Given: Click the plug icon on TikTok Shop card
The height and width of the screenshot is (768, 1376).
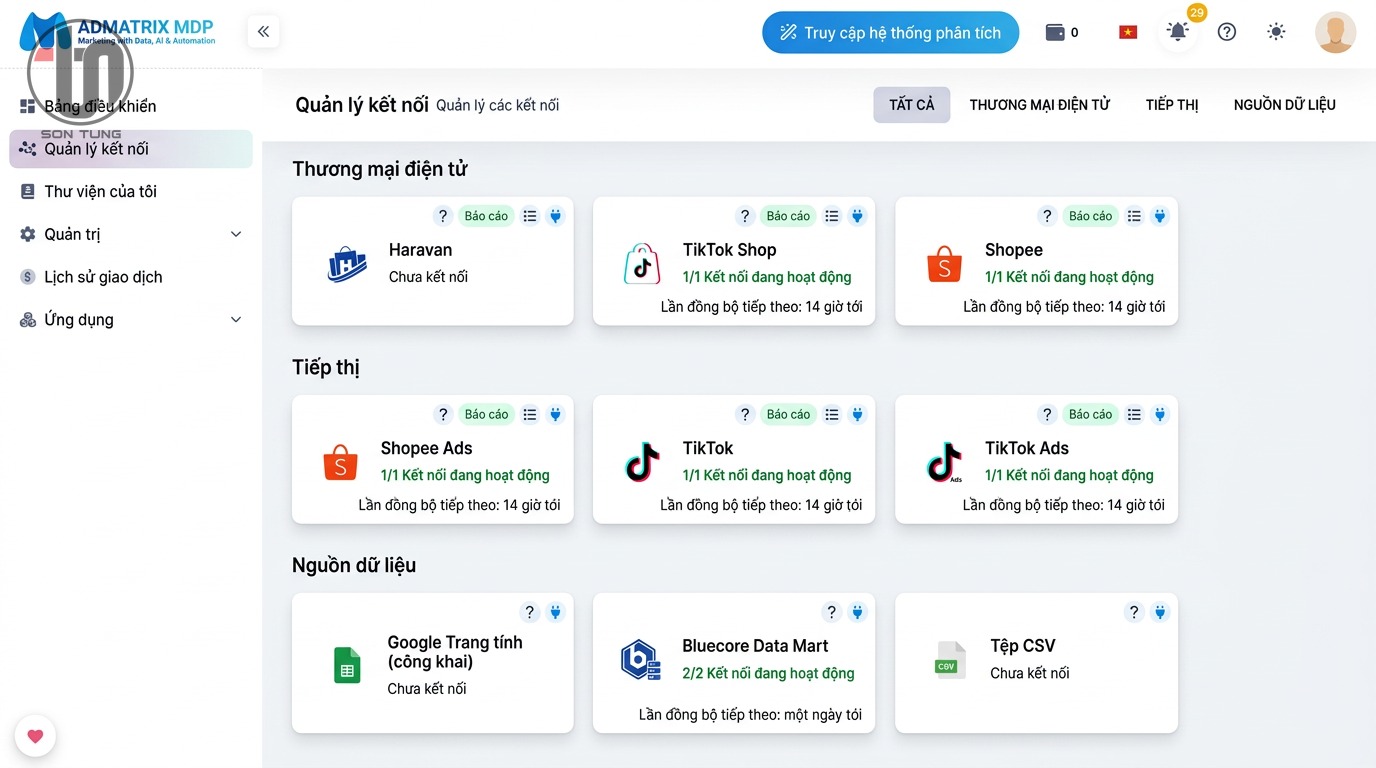Looking at the screenshot, I should (858, 216).
